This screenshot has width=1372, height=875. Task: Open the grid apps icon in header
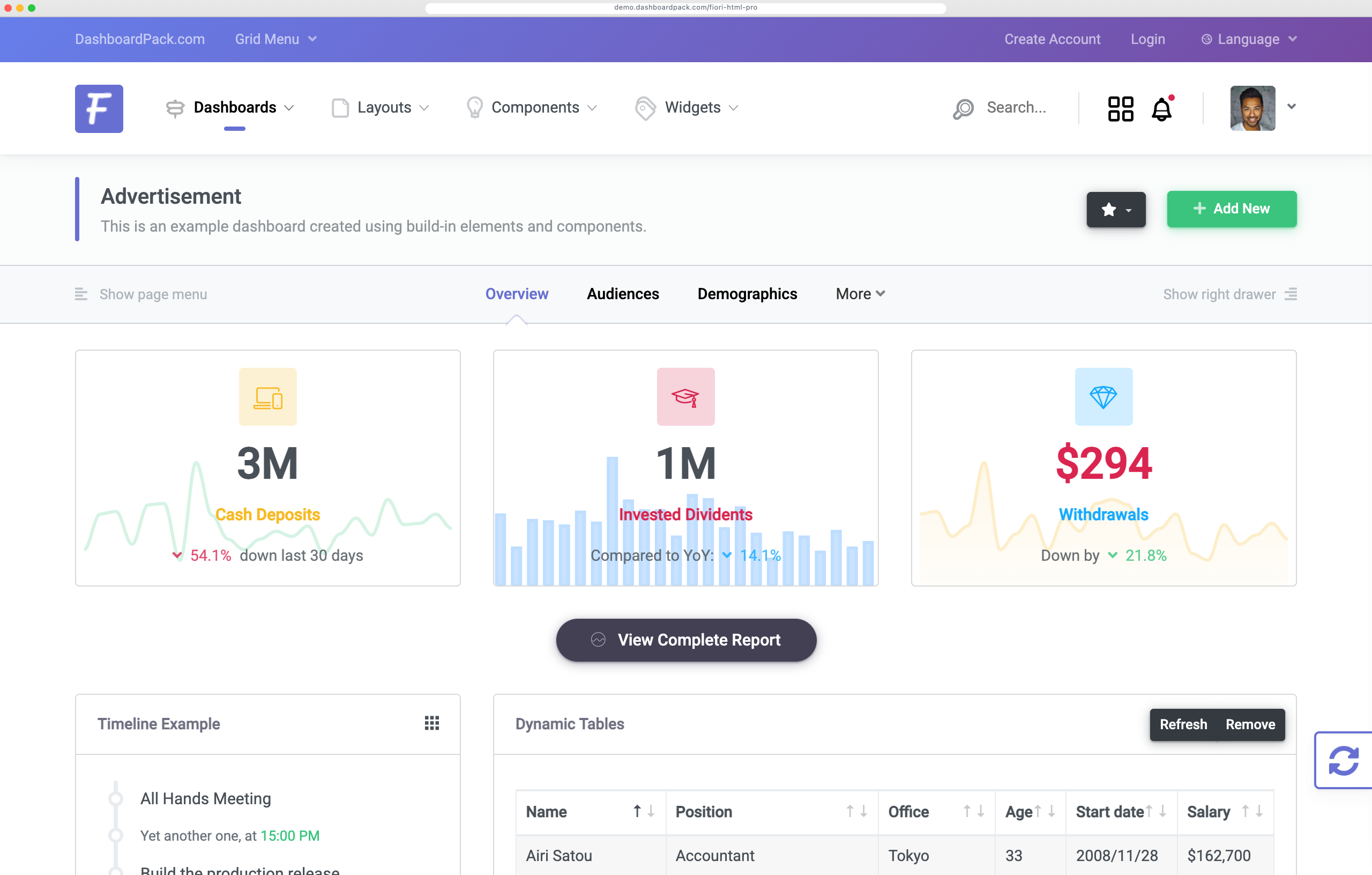pos(1120,108)
